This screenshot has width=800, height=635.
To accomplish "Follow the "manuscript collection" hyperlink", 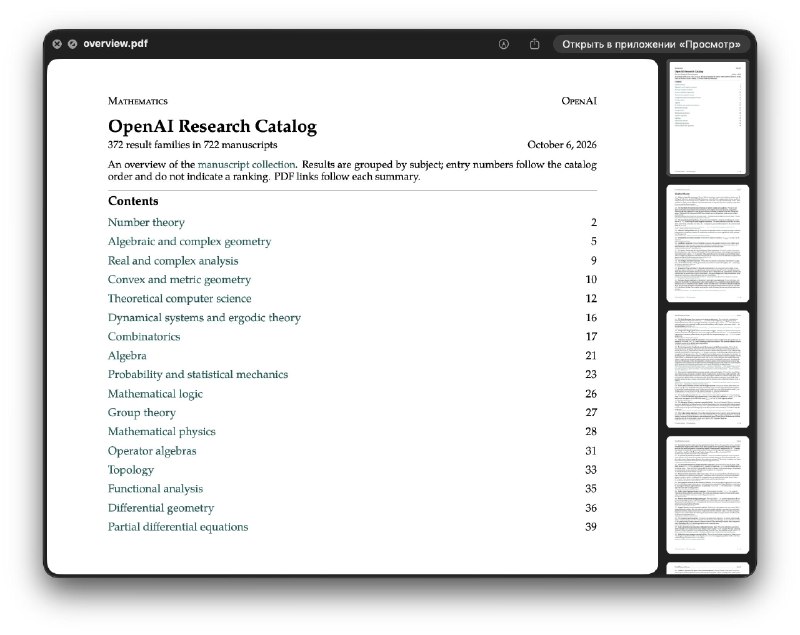I will [246, 164].
